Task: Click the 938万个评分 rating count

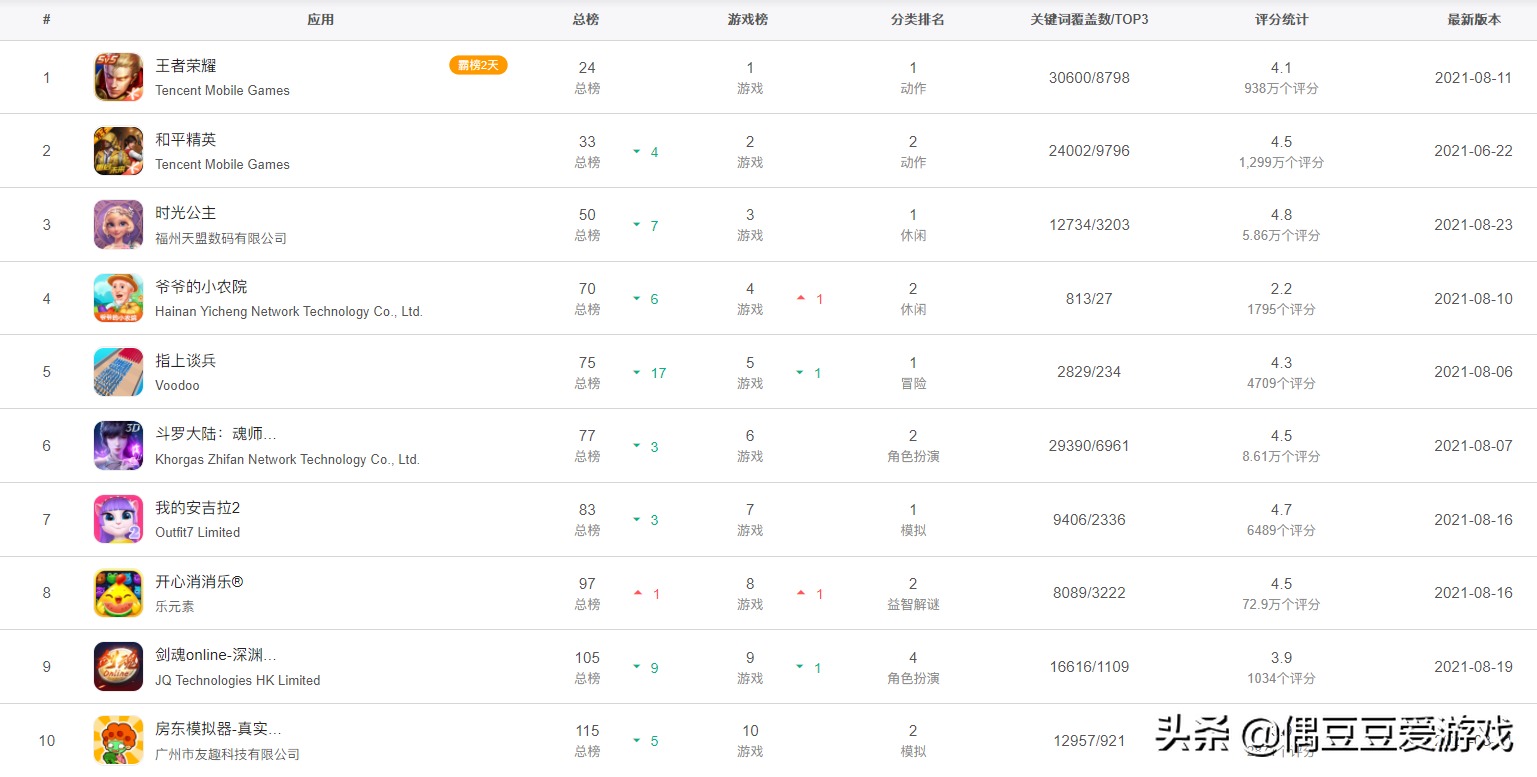Action: click(x=1281, y=89)
